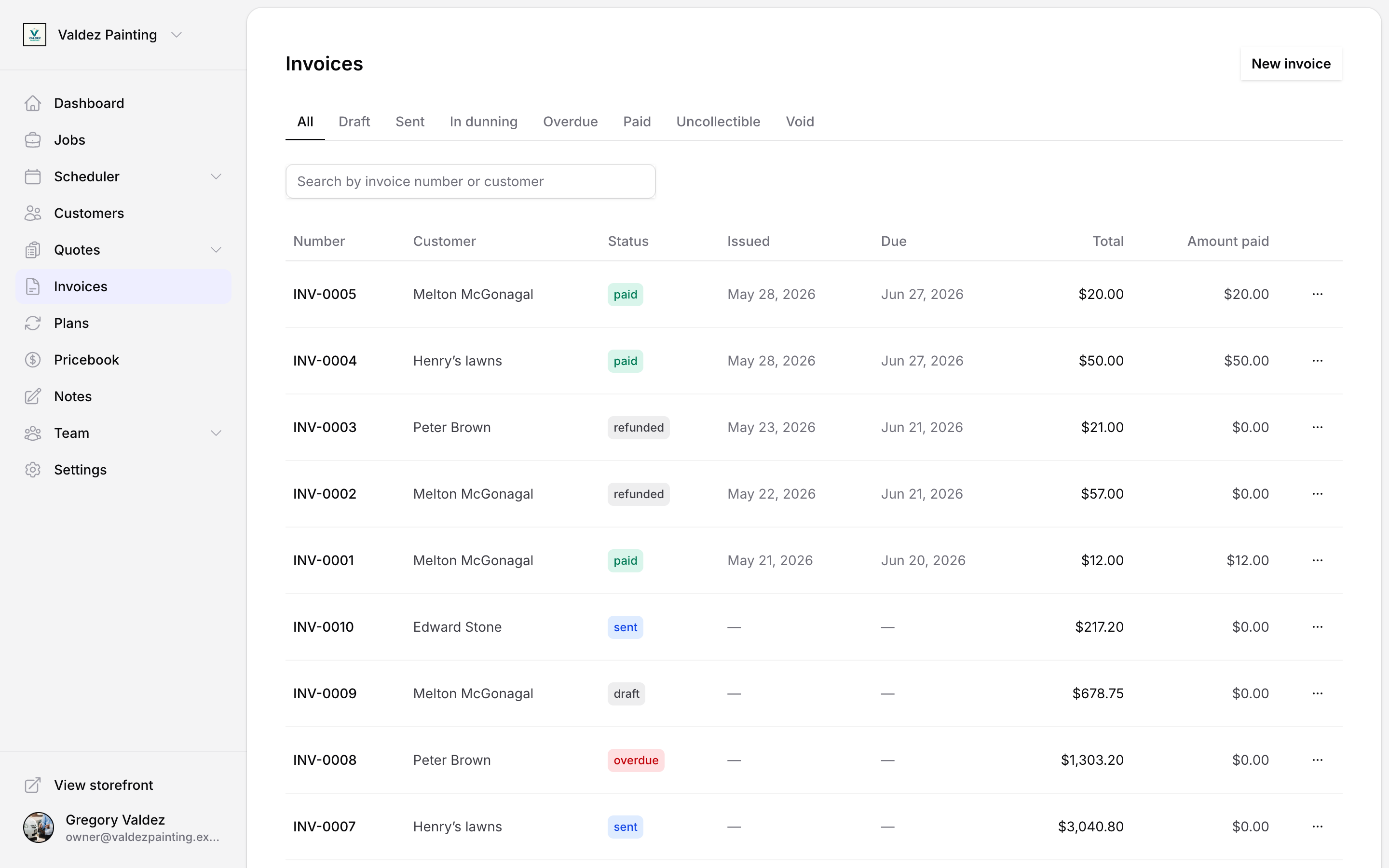The height and width of the screenshot is (868, 1389).
Task: Open invoice INV-0008
Action: coord(325,760)
